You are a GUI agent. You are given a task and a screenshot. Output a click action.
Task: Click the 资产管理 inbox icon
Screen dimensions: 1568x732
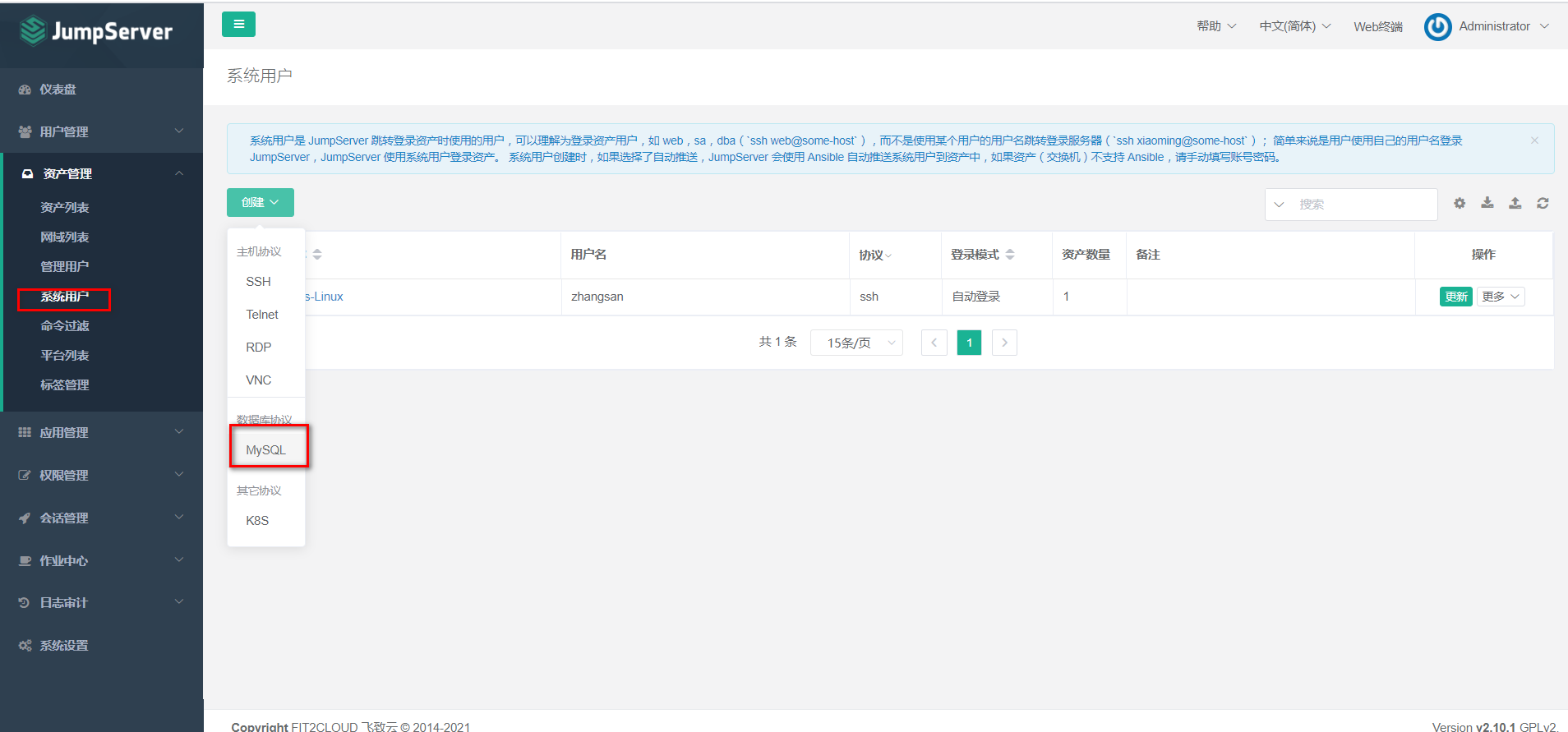point(27,174)
